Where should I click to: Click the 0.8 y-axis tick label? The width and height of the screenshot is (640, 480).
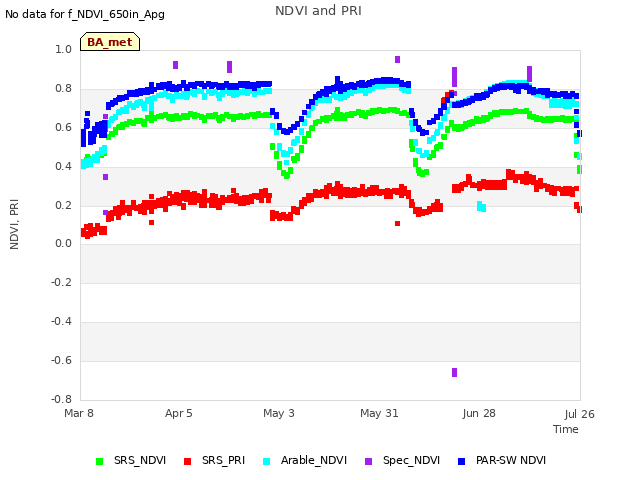[63, 88]
